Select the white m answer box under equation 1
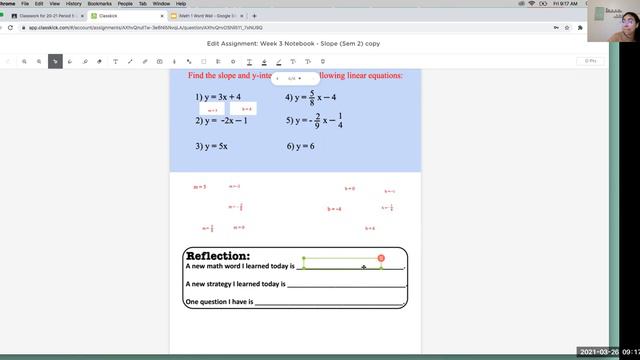This screenshot has width=640, height=360. point(212,109)
